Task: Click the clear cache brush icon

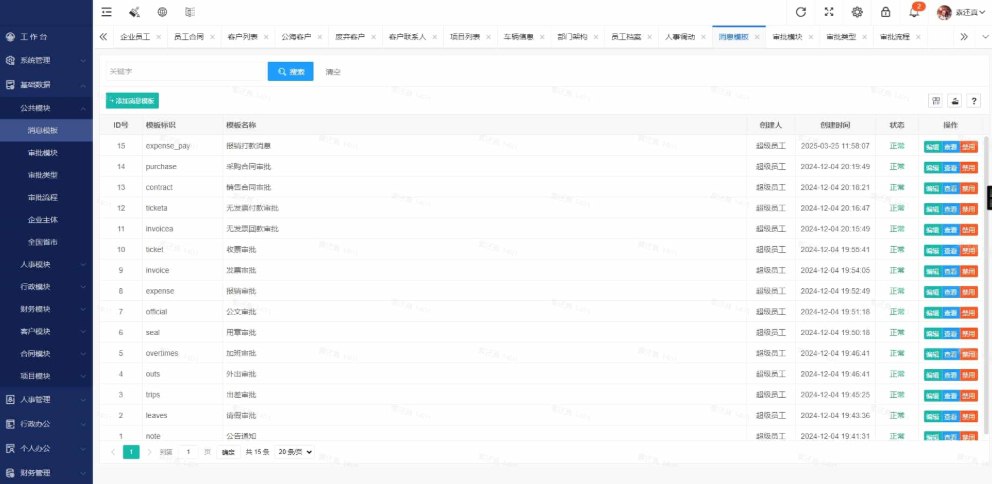Action: coord(134,12)
